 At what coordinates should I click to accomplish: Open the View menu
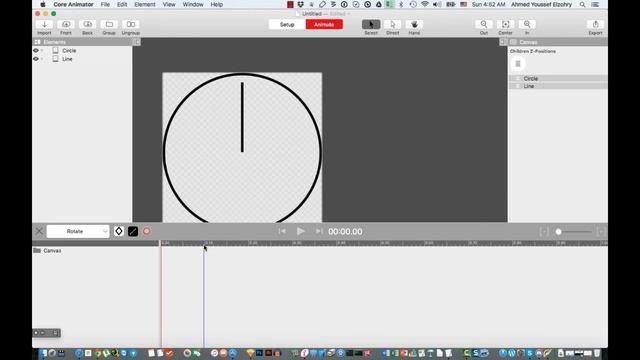[x=169, y=4]
